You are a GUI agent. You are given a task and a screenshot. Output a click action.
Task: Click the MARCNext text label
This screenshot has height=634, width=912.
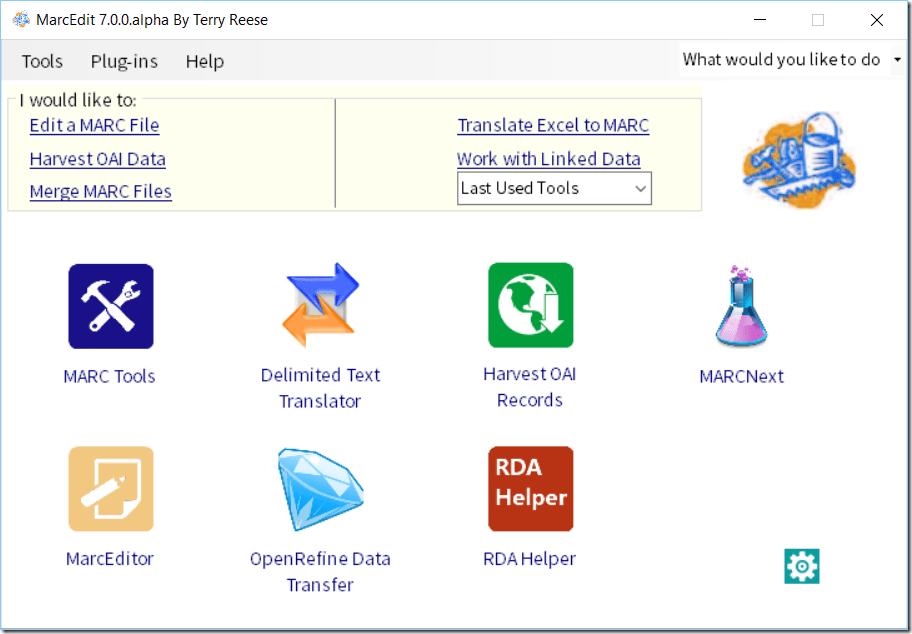[742, 376]
